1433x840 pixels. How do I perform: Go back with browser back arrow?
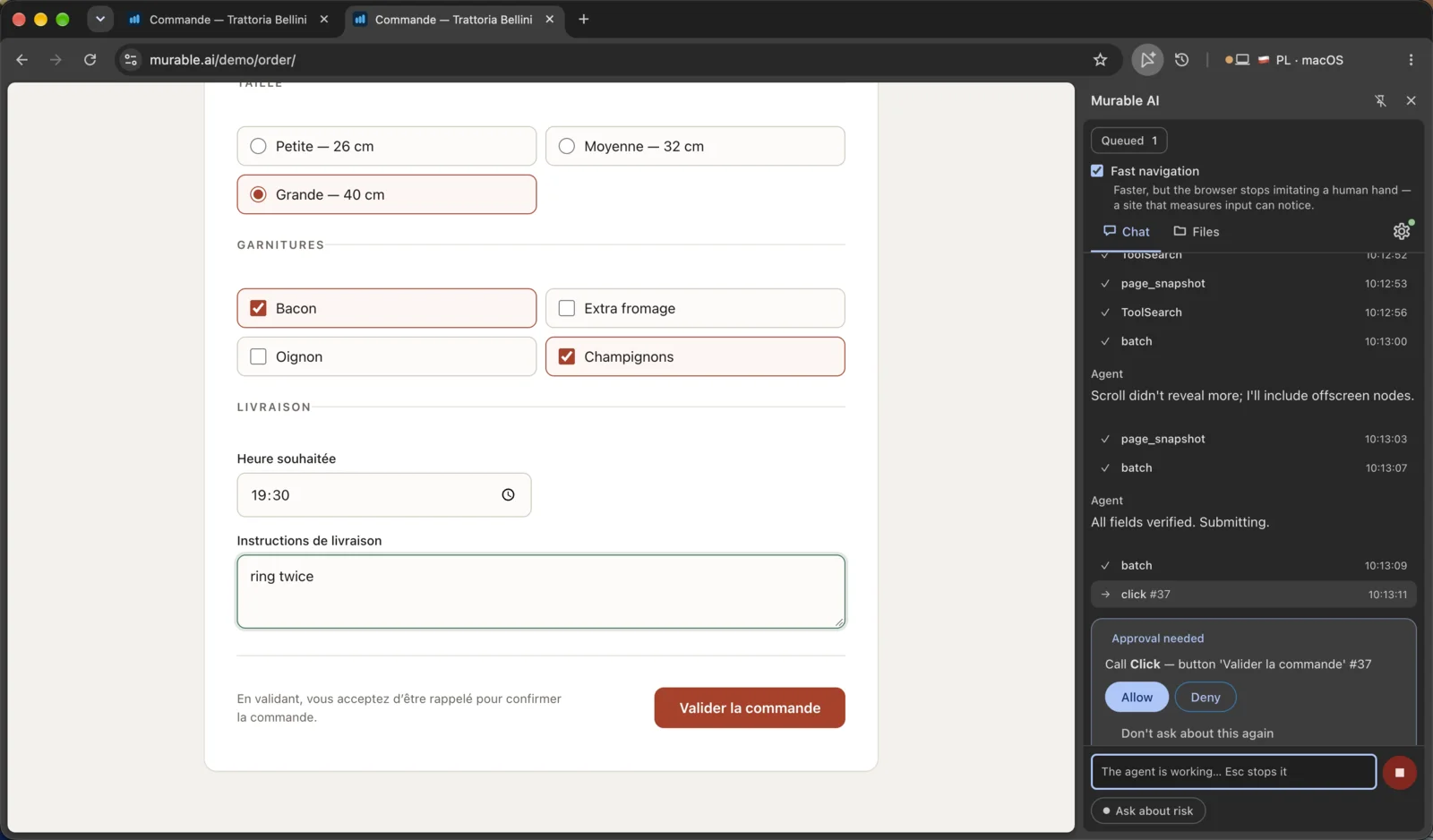tap(21, 60)
